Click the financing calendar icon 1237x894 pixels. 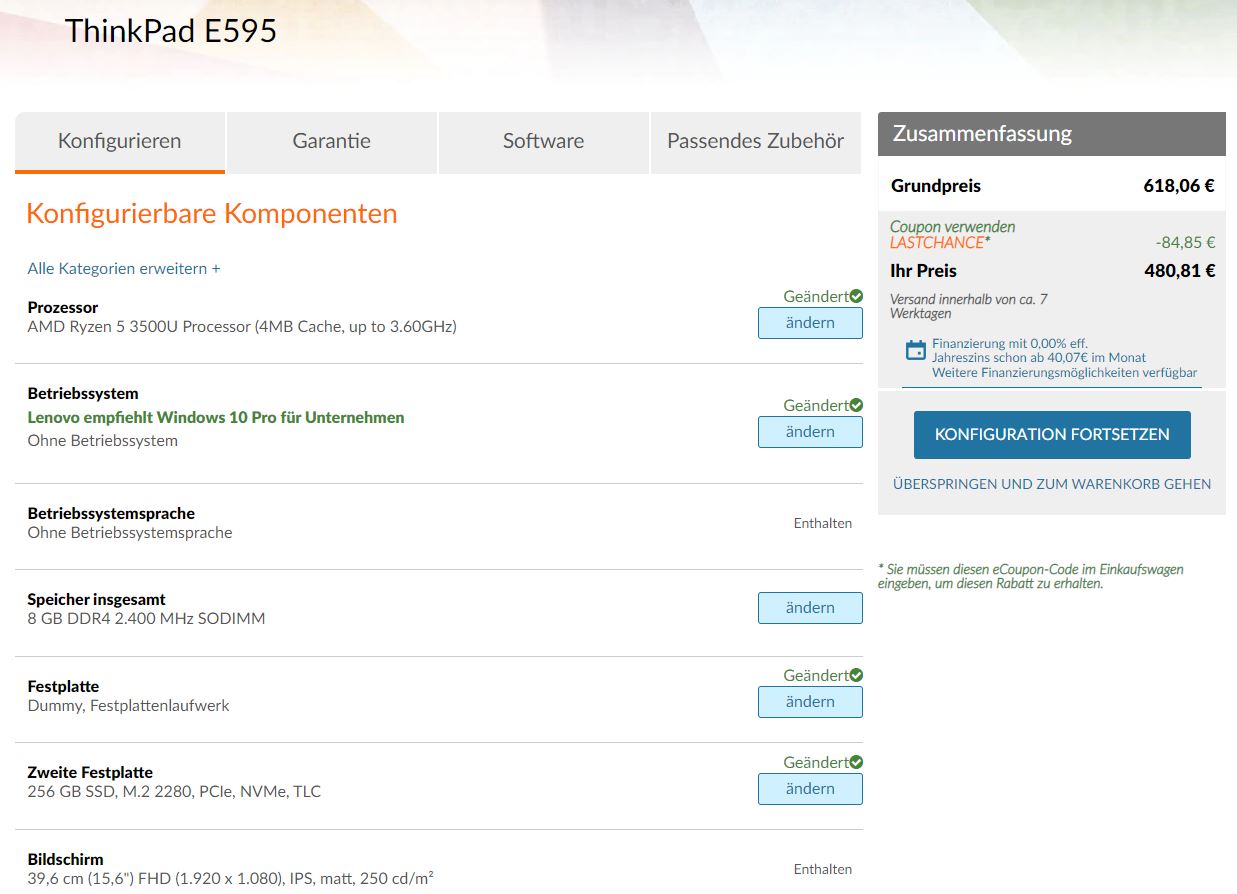click(915, 350)
